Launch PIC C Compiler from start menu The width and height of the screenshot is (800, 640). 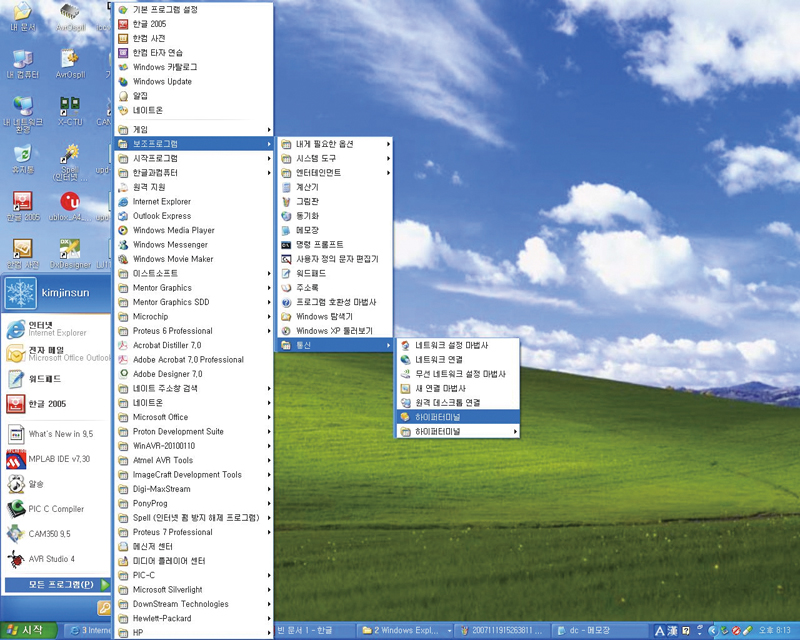coord(56,509)
